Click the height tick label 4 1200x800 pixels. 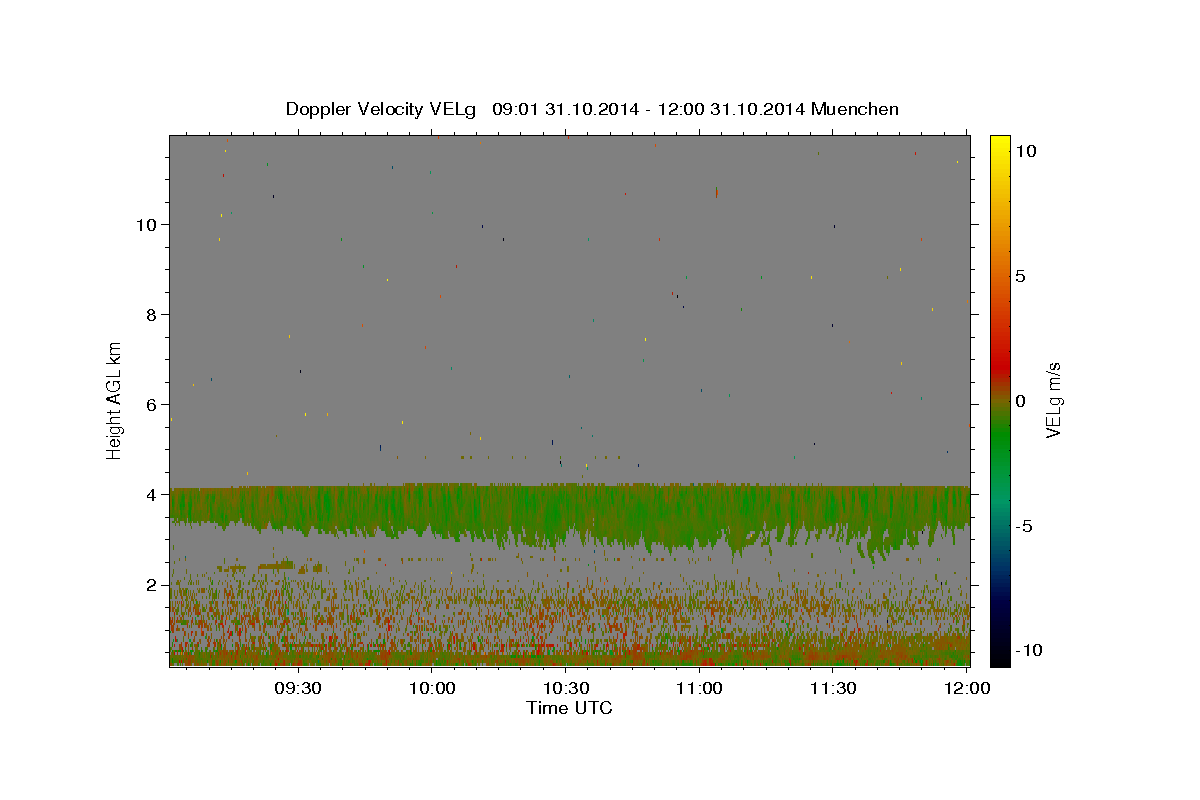(x=153, y=495)
